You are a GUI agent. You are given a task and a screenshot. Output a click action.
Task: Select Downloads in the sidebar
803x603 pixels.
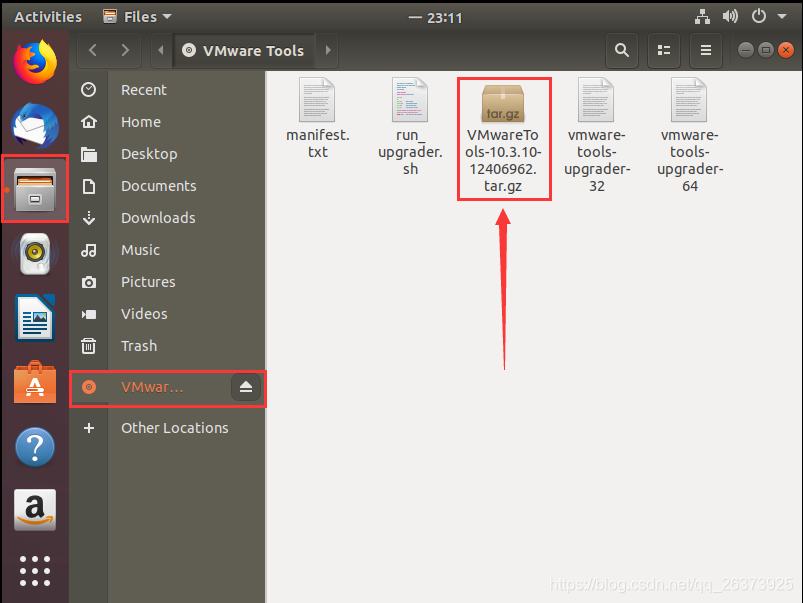click(x=168, y=218)
